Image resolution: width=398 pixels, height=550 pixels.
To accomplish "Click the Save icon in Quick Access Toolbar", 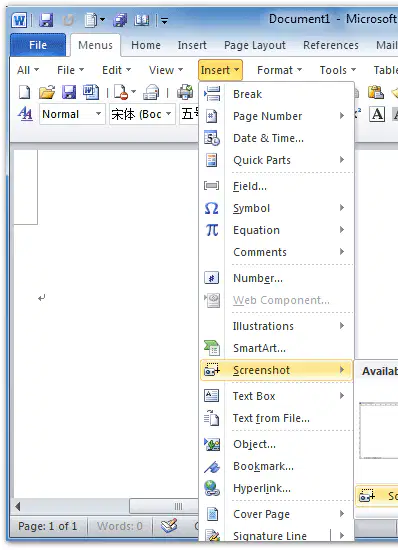I will coord(46,20).
